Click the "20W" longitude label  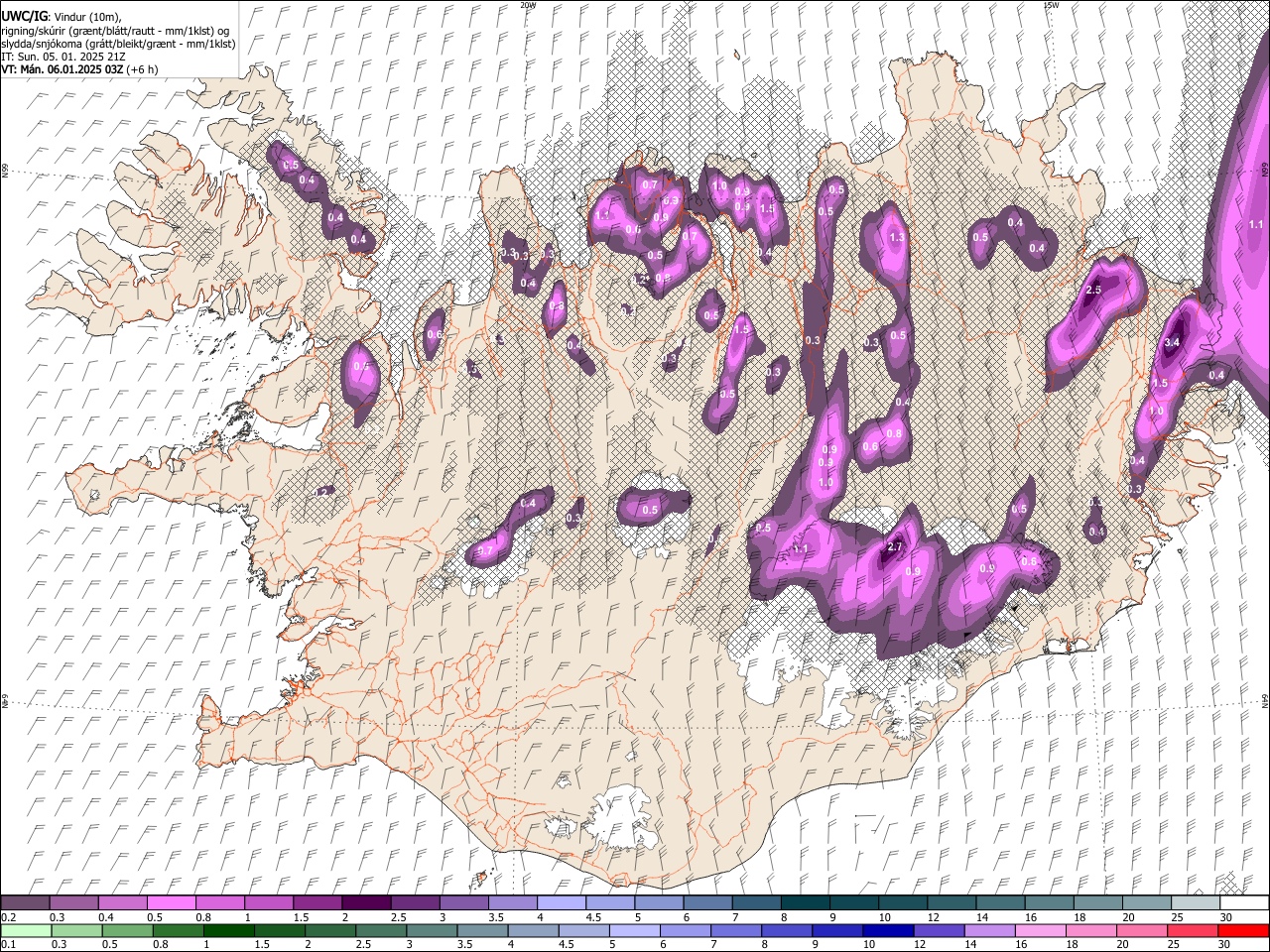point(528,5)
